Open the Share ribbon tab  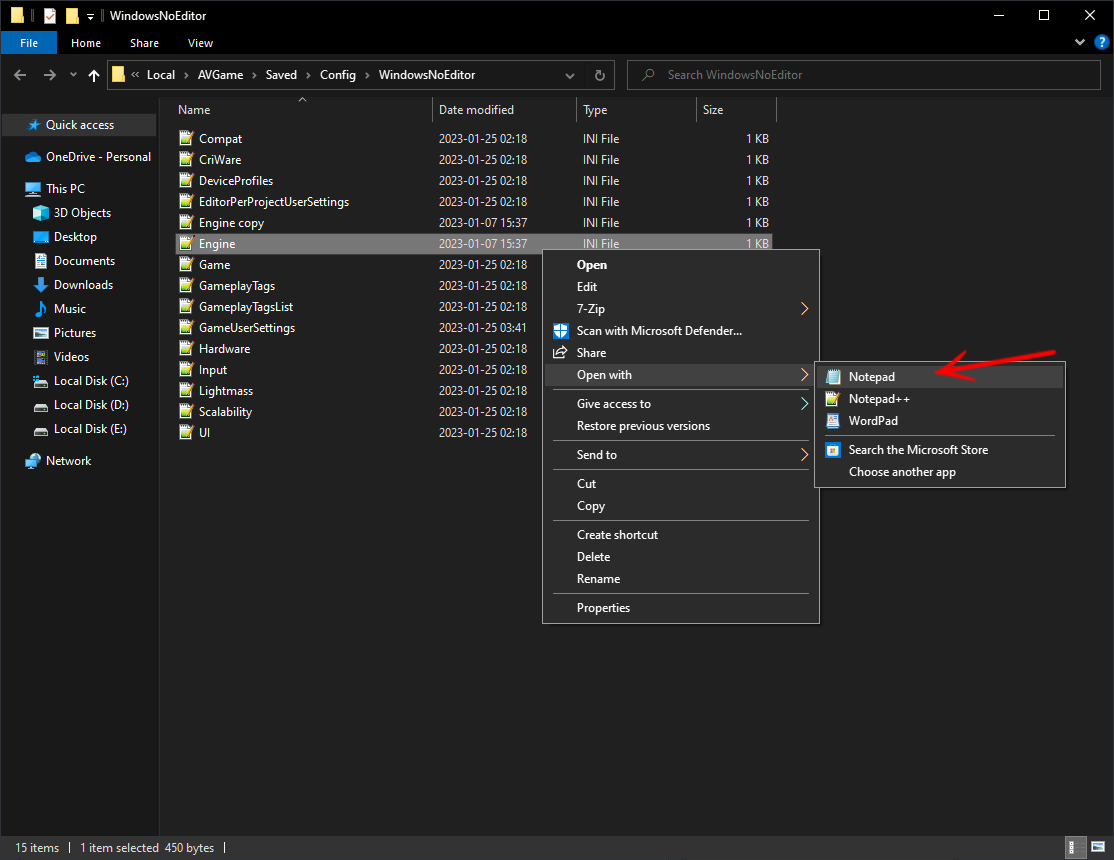[x=144, y=43]
